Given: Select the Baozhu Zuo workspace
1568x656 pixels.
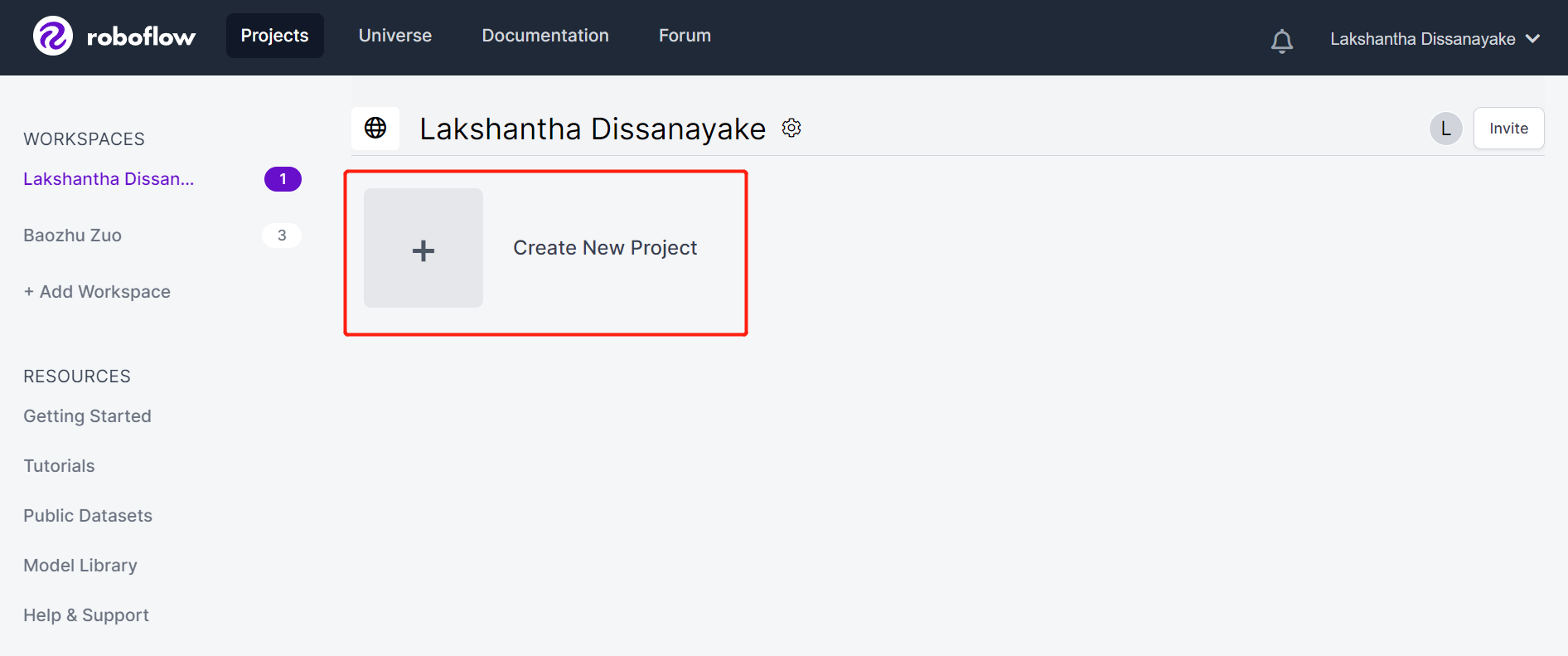Looking at the screenshot, I should [73, 236].
